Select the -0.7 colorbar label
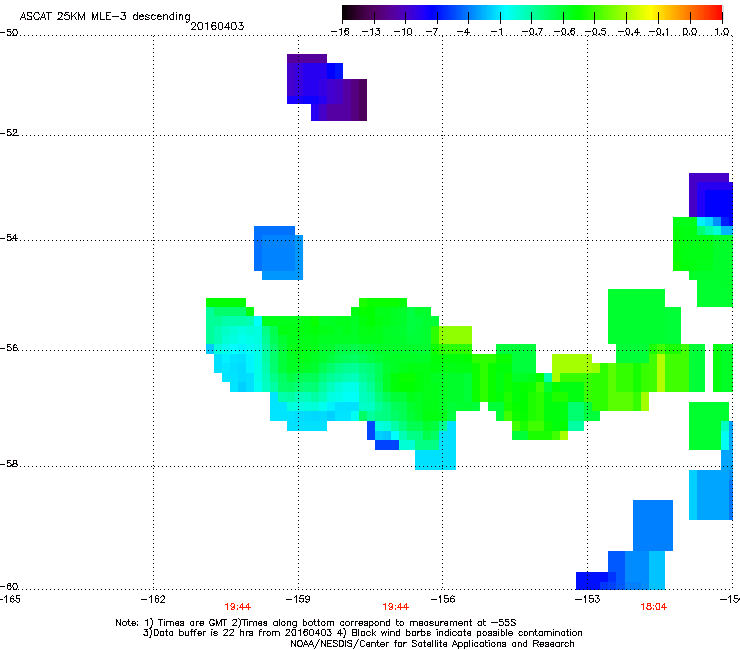Viewport: 740px width, 650px height. point(532,32)
